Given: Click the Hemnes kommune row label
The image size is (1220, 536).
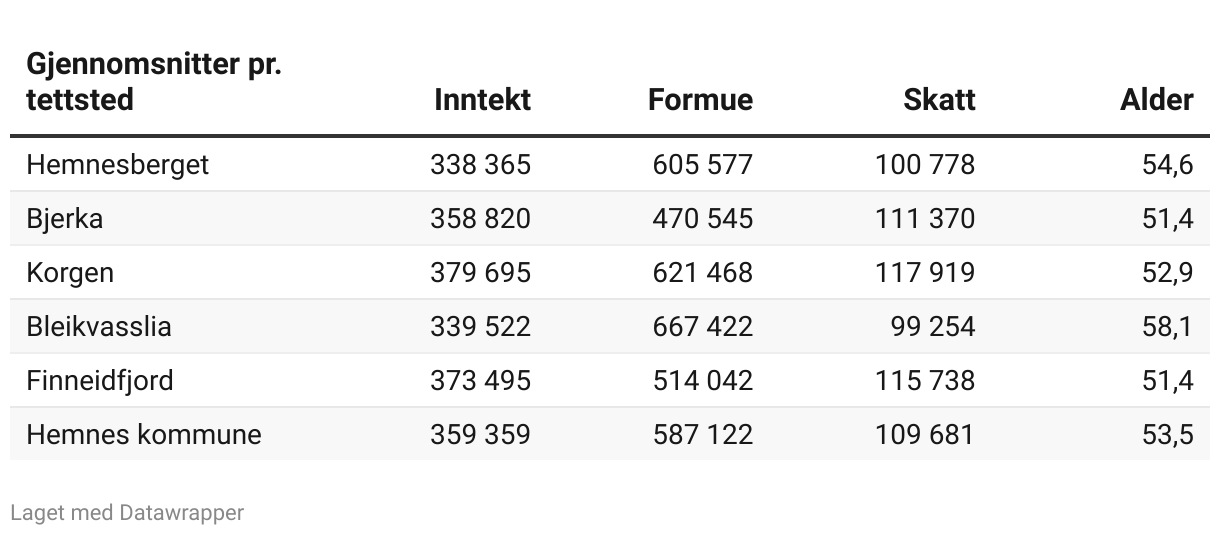Looking at the screenshot, I should click(x=144, y=434).
